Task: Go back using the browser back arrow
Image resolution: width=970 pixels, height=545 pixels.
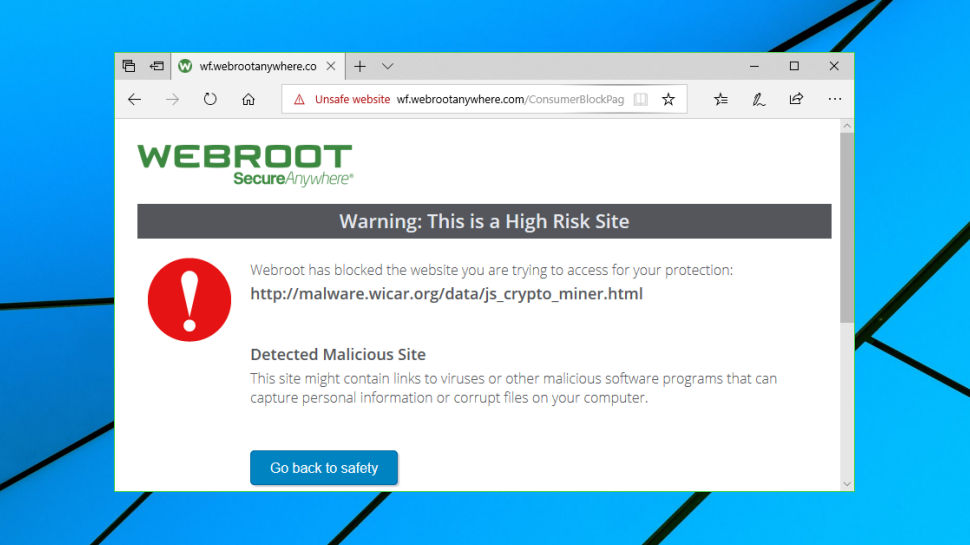Action: (134, 99)
